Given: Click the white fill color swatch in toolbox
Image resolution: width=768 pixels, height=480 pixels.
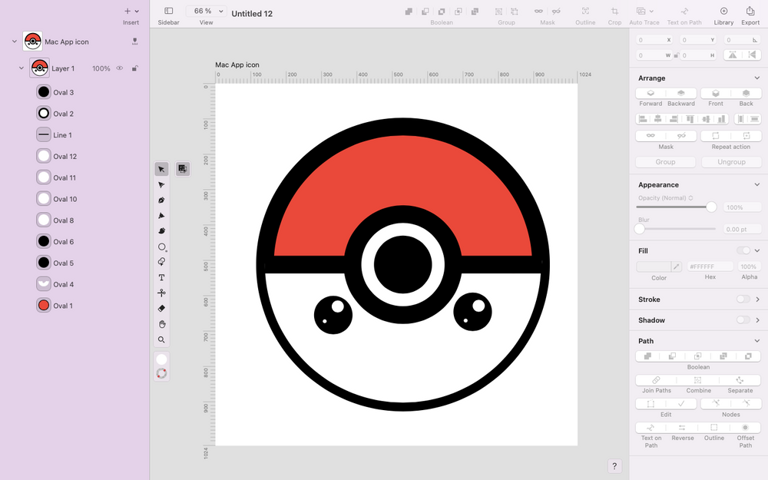Looking at the screenshot, I should [x=161, y=359].
